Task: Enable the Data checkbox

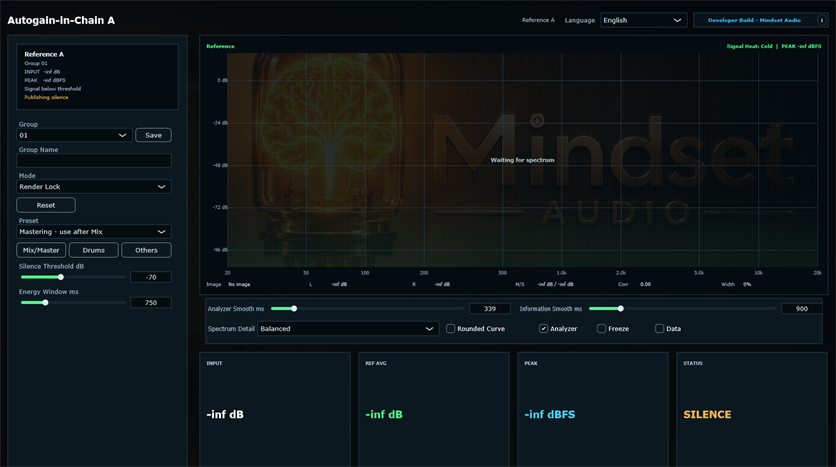Action: 660,329
